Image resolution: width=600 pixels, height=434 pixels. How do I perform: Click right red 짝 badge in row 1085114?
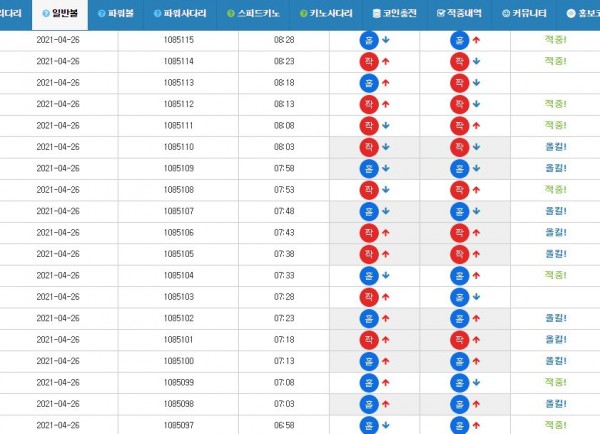[x=460, y=62]
